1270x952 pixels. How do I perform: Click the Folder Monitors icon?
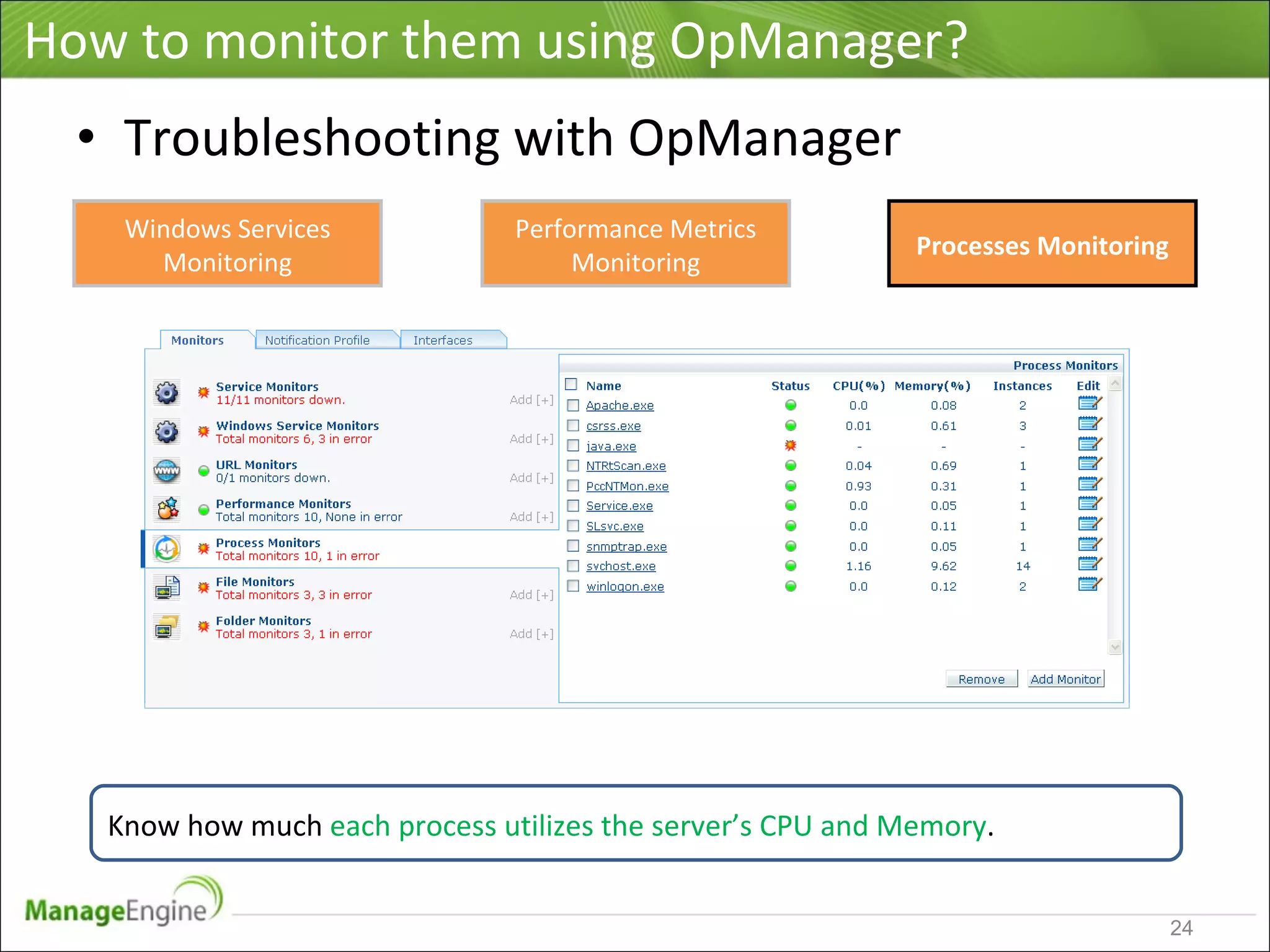[167, 627]
